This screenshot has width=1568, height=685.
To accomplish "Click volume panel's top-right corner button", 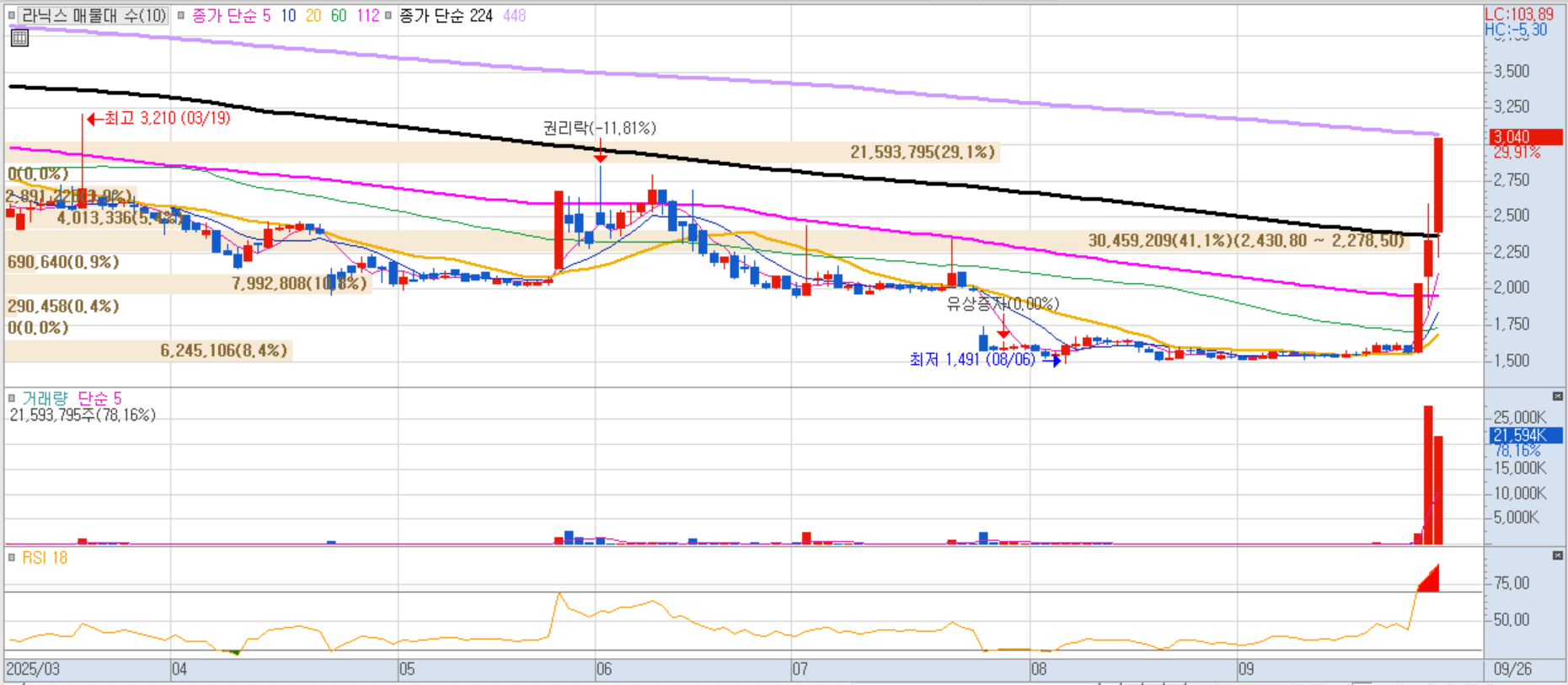I will [1557, 396].
